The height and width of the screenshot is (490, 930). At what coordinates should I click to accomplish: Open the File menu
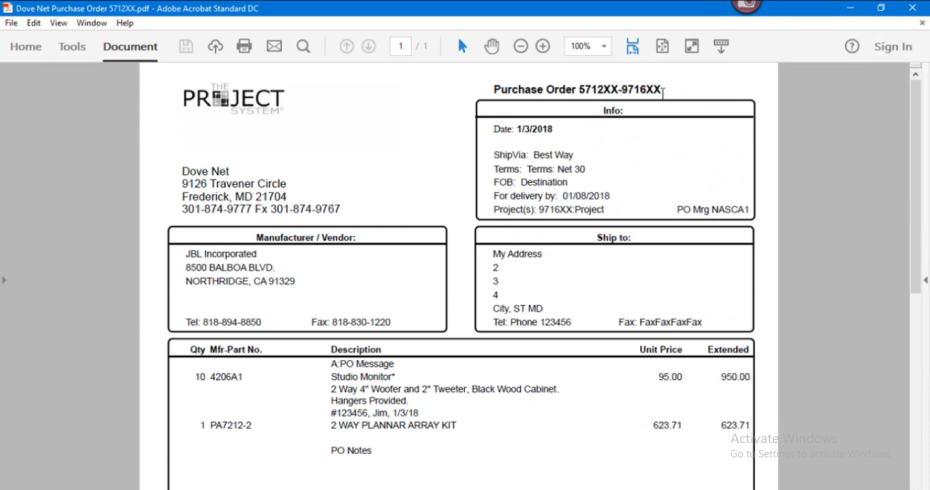[11, 23]
